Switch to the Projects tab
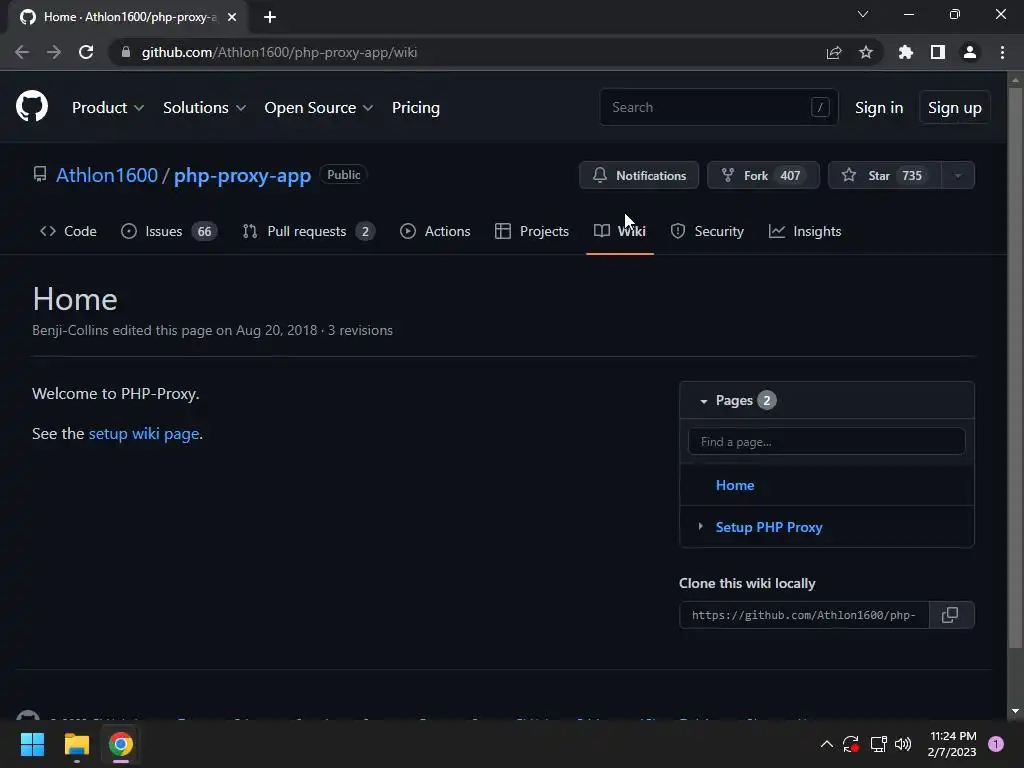Screen dimensions: 1024x768 point(532,231)
